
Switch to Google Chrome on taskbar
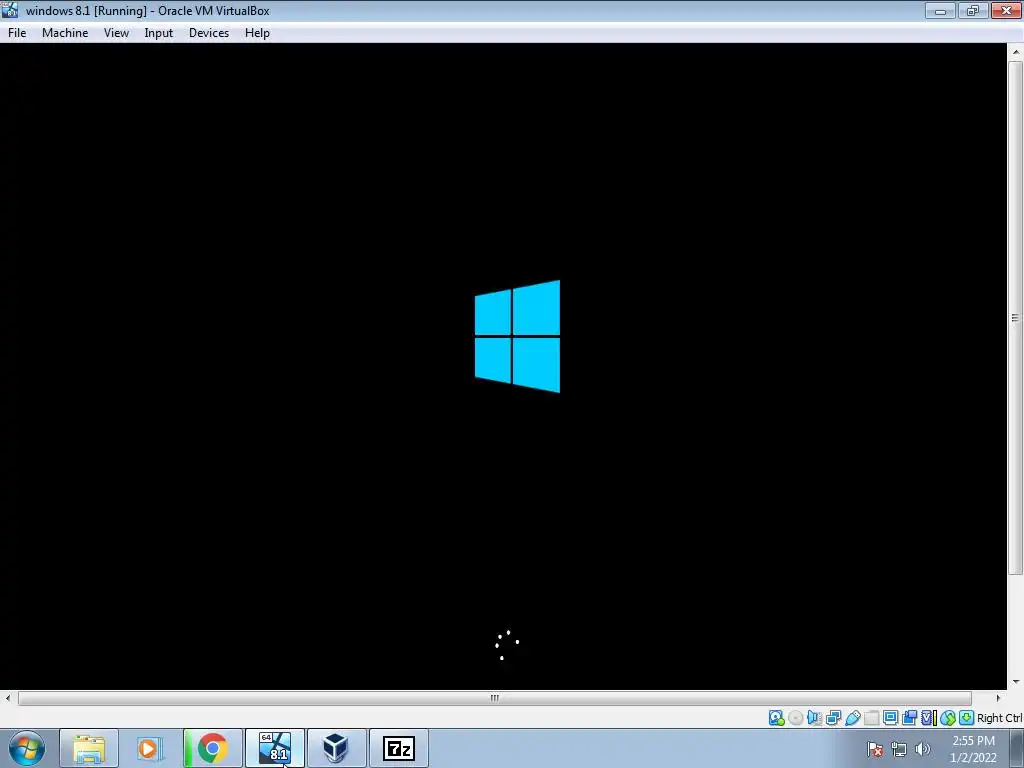(213, 748)
